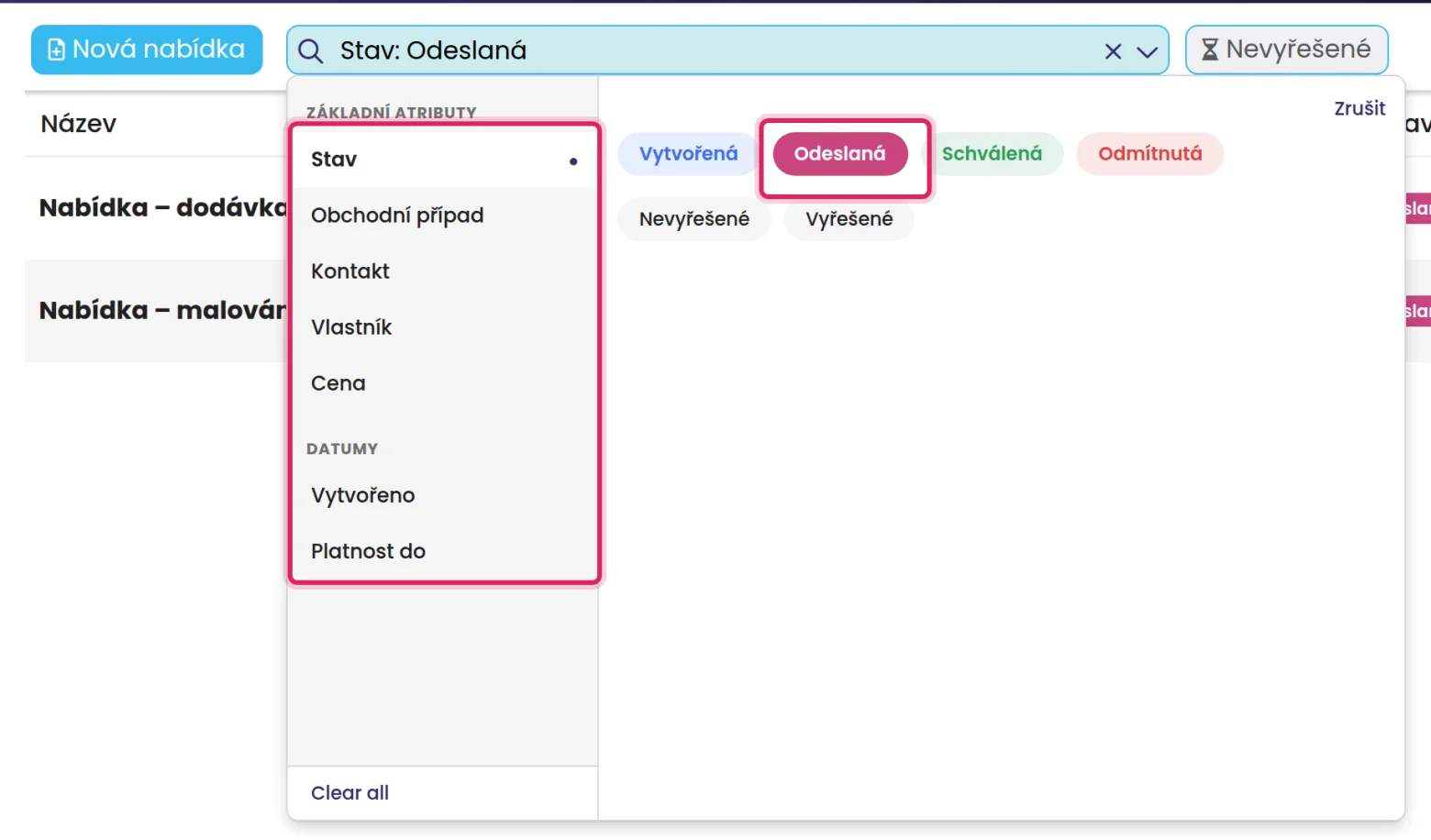Deselect the Odeslaná status chip

pos(840,154)
